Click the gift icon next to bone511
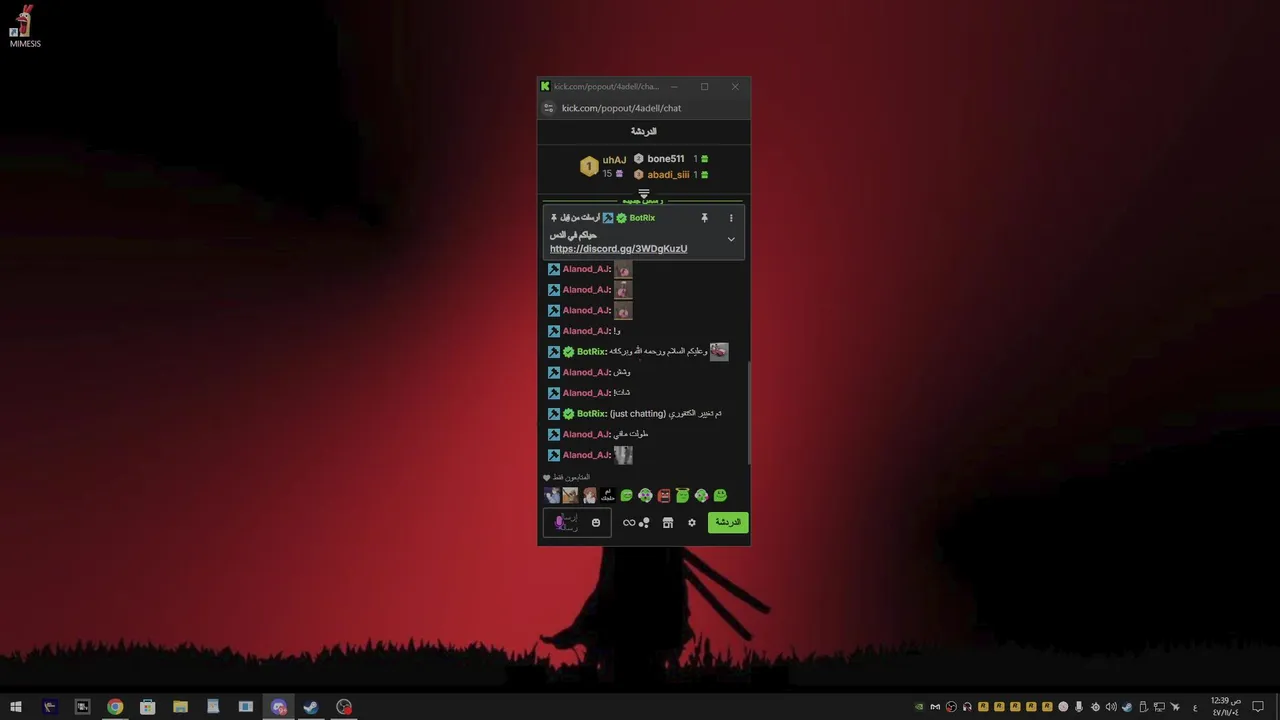The image size is (1280, 720). pyautogui.click(x=704, y=159)
